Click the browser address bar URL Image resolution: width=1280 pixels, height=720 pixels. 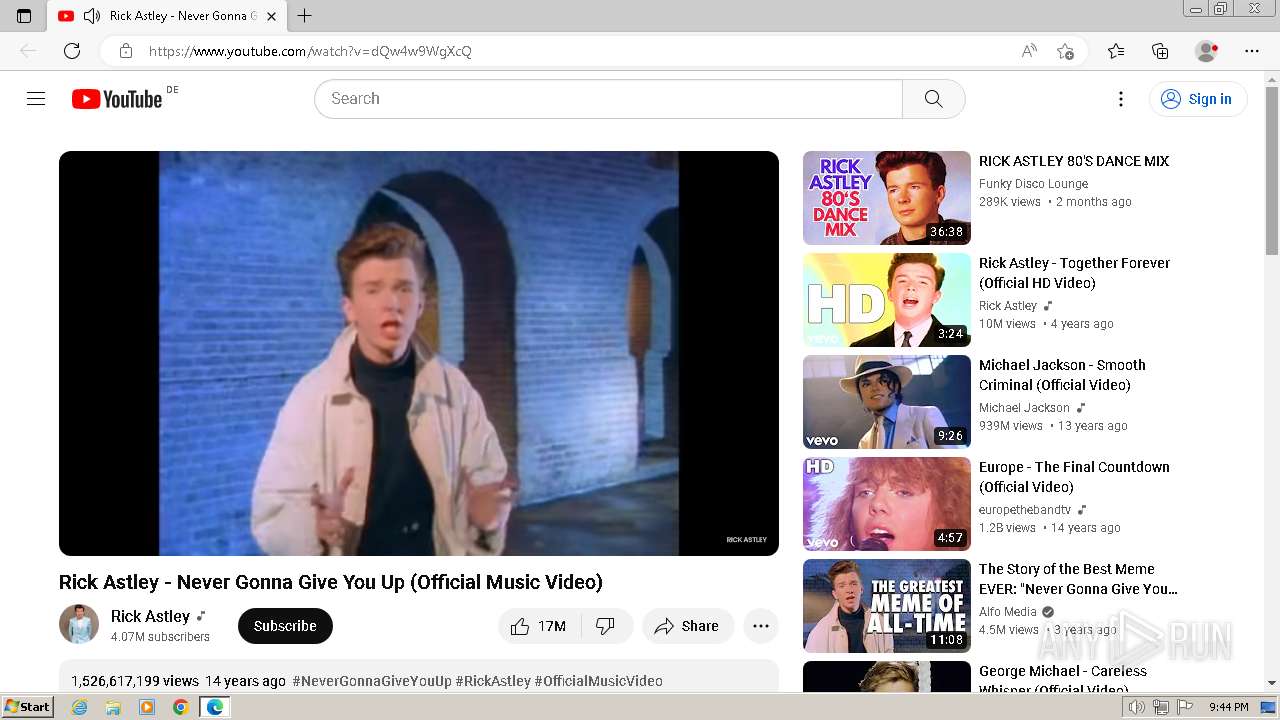310,51
